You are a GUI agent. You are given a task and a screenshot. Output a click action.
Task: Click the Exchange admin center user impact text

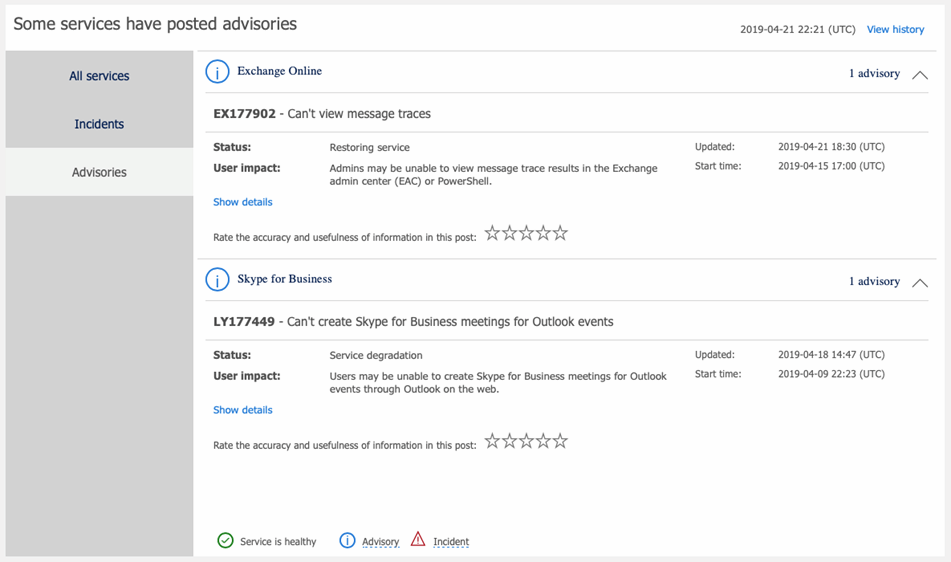point(493,175)
